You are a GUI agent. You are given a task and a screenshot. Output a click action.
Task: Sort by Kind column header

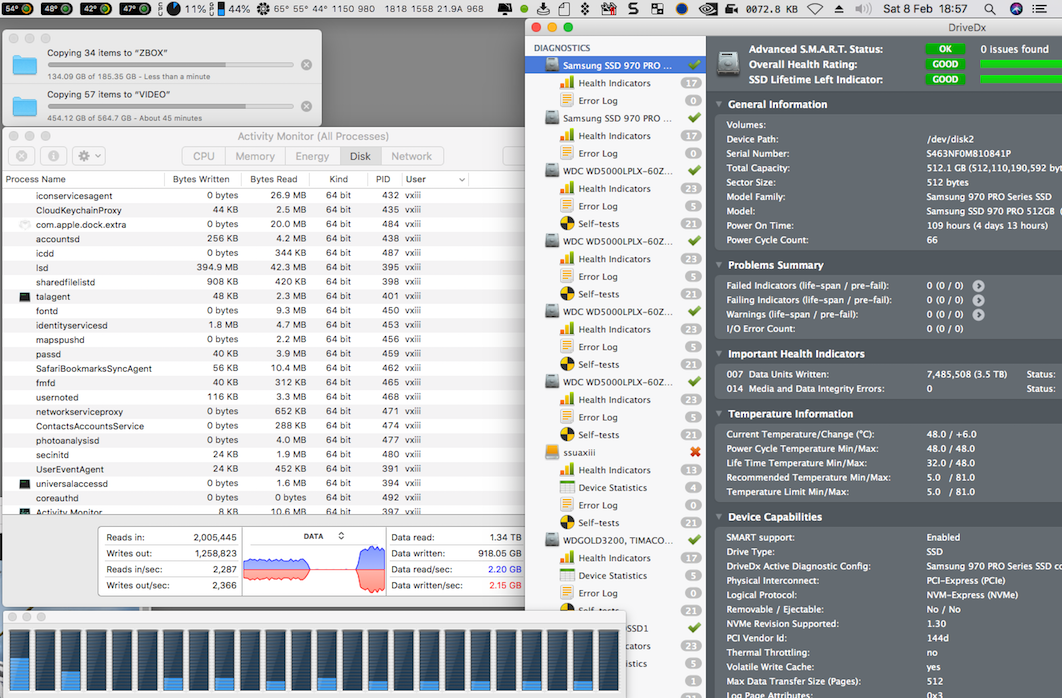point(339,179)
